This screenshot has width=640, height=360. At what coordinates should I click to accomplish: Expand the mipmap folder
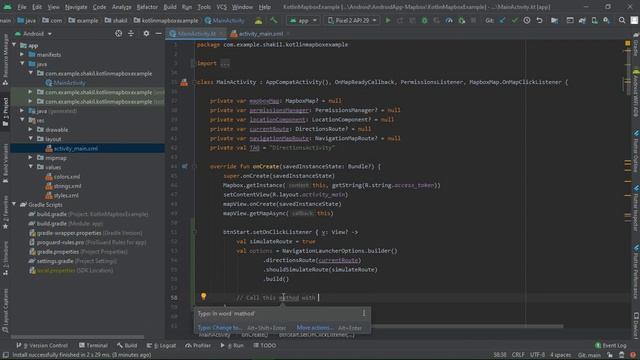pyautogui.click(x=31, y=158)
